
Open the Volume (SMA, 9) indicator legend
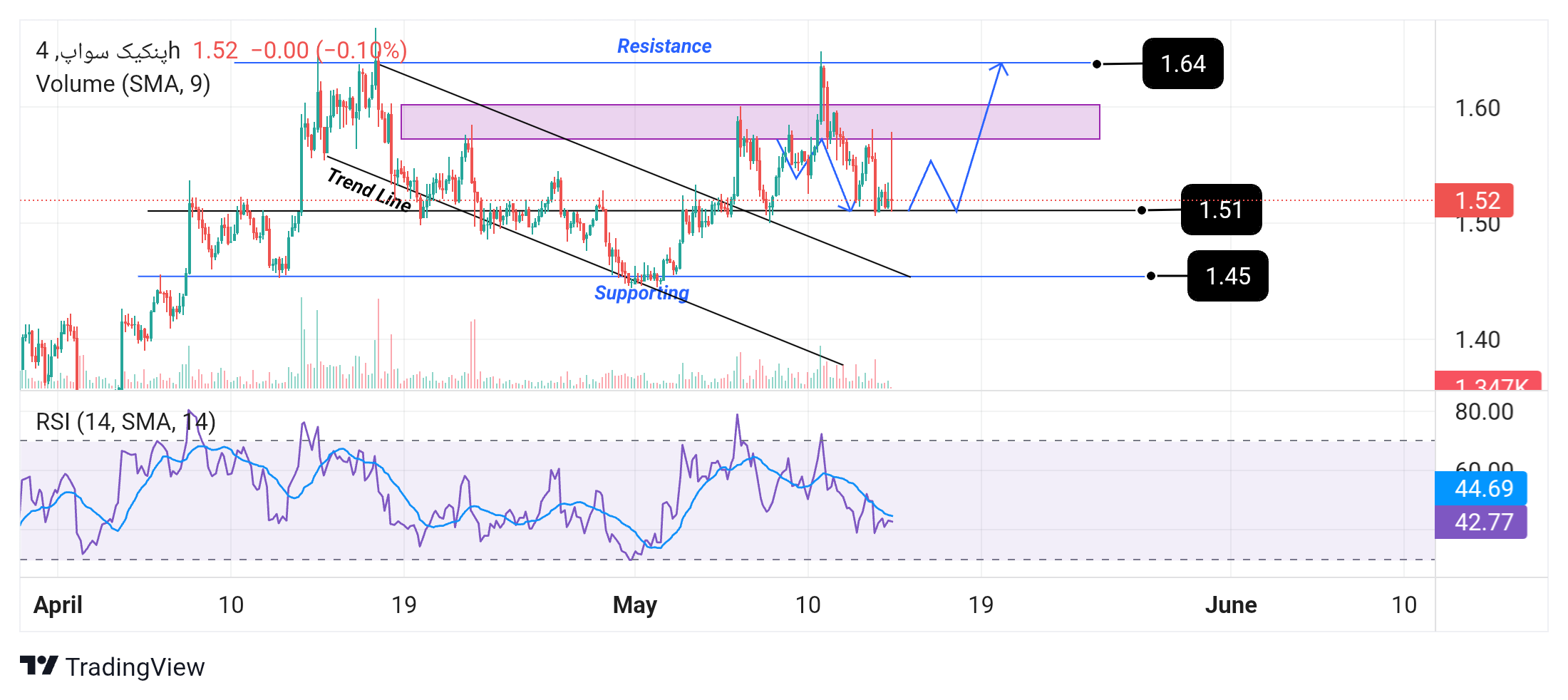click(x=123, y=84)
